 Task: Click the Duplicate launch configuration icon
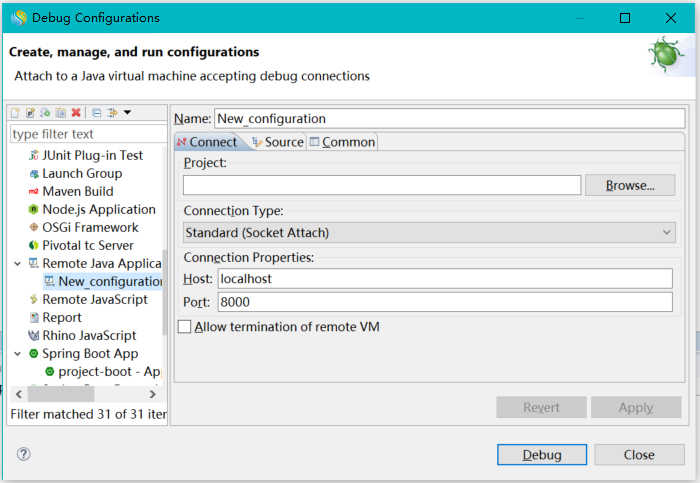[60, 113]
